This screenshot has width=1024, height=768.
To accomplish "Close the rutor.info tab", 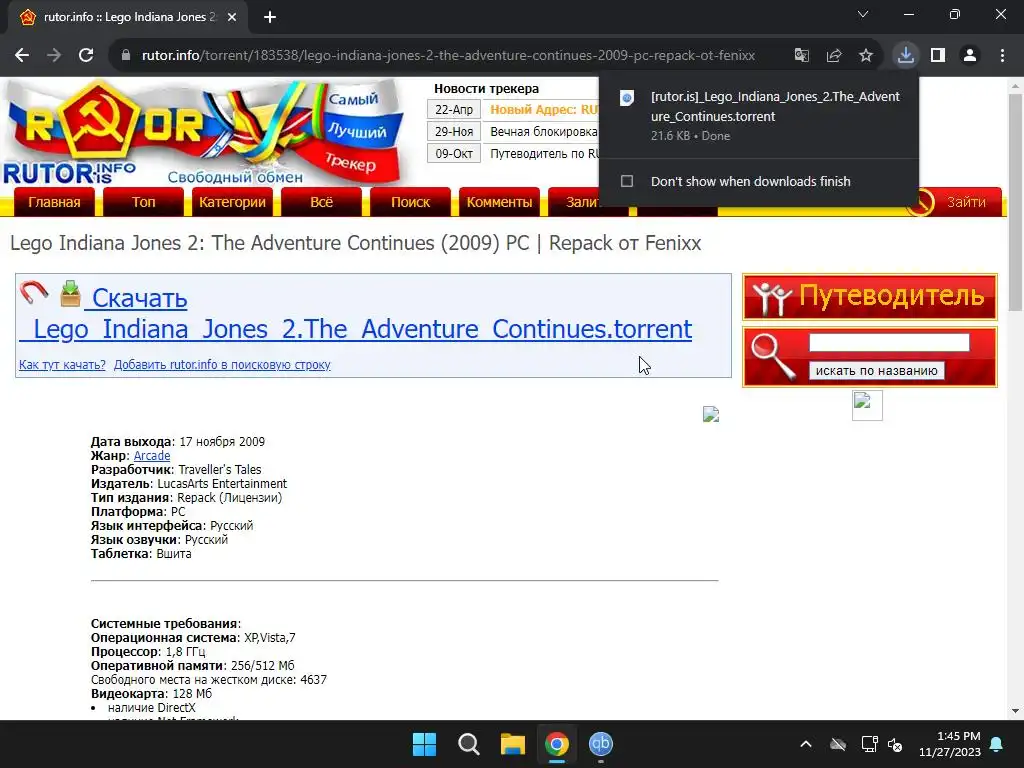I will click(x=232, y=17).
